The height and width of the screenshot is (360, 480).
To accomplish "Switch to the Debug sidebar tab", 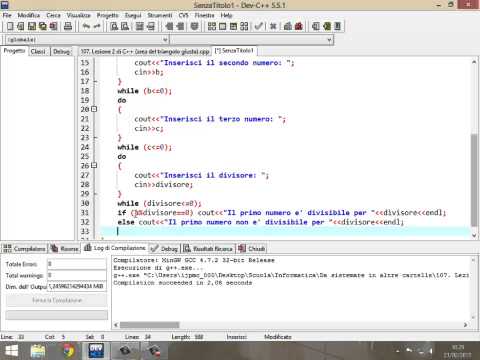I will [61, 51].
